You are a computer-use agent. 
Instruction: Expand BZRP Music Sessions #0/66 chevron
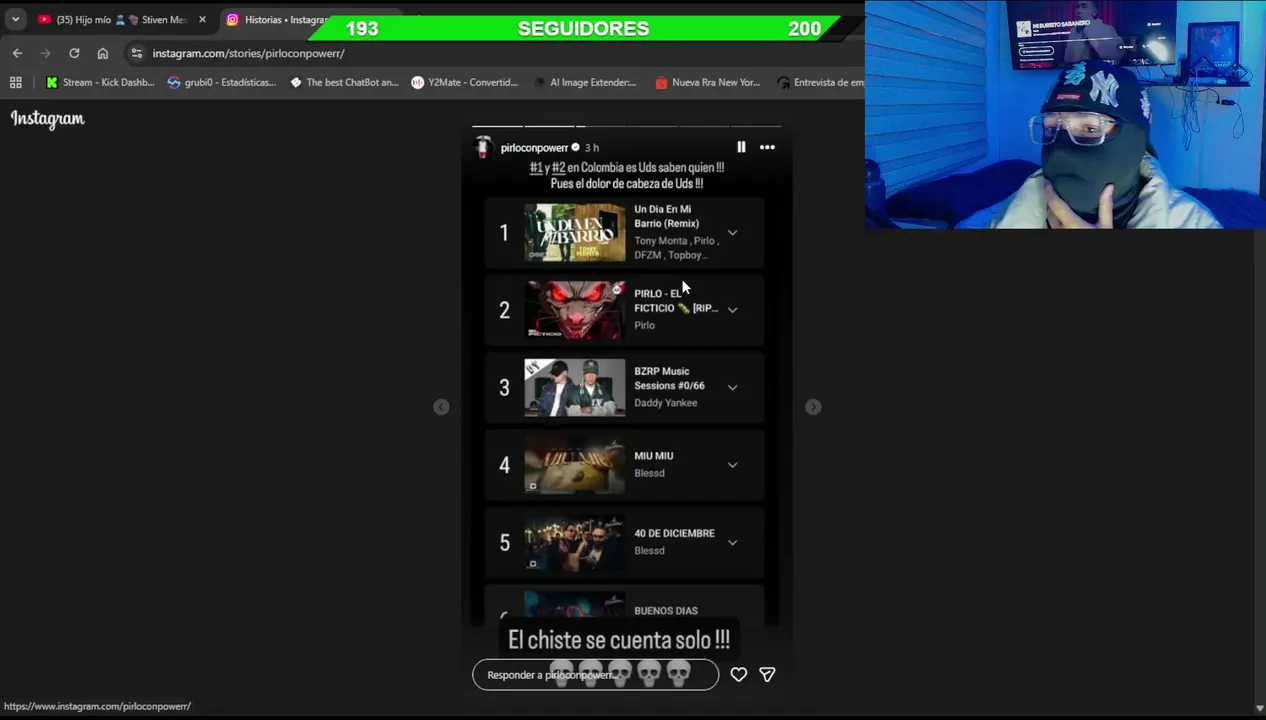pyautogui.click(x=732, y=387)
